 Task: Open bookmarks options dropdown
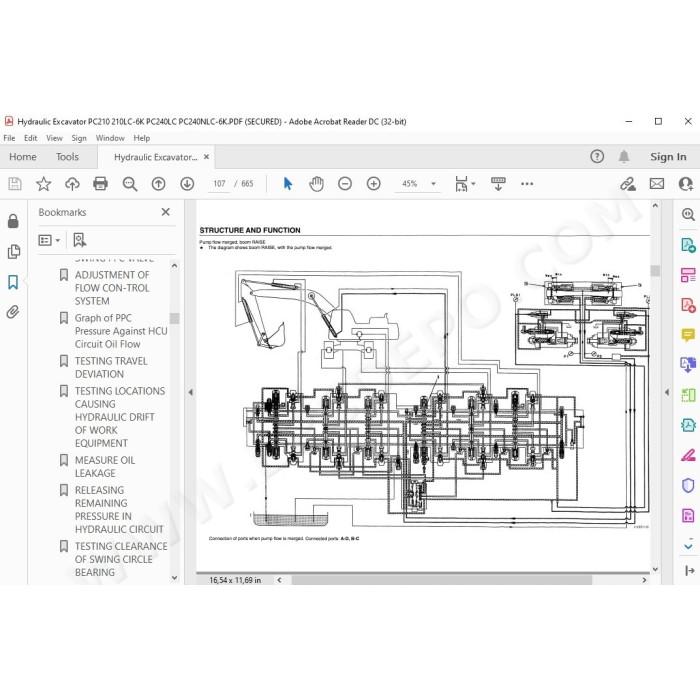[x=49, y=241]
